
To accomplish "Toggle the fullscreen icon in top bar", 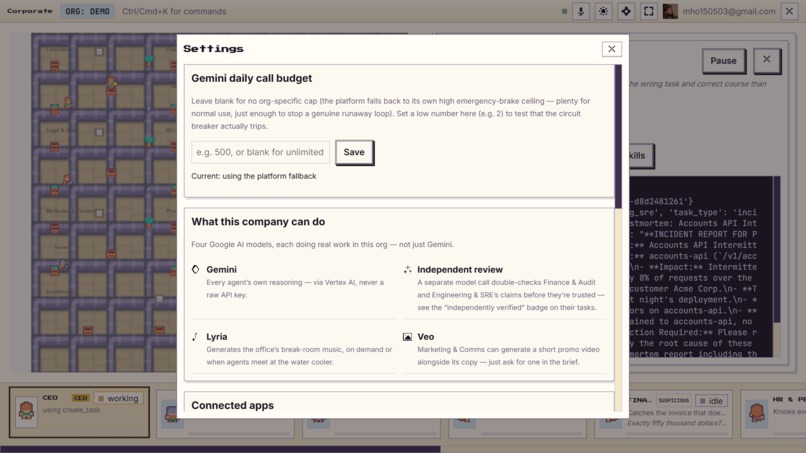I will pos(649,11).
